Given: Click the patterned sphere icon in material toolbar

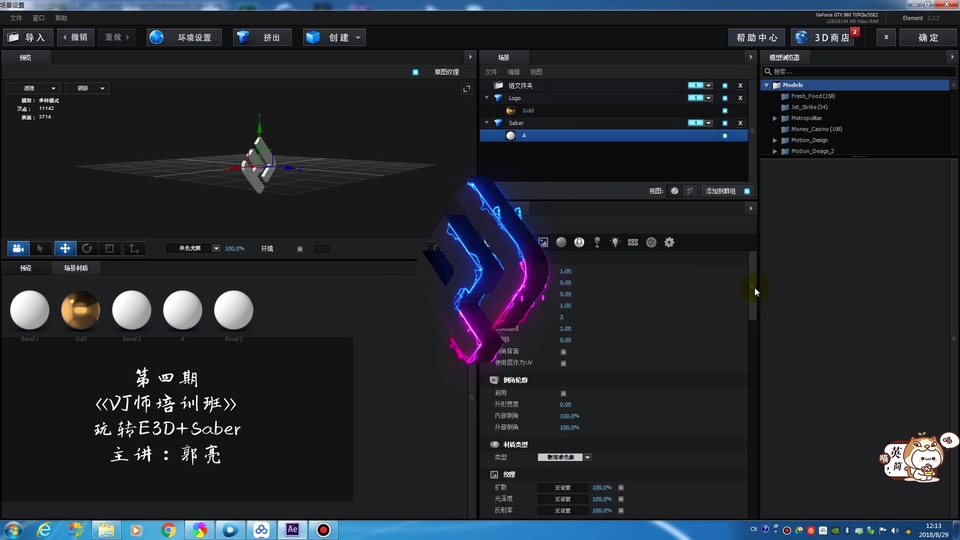Looking at the screenshot, I should (x=651, y=242).
